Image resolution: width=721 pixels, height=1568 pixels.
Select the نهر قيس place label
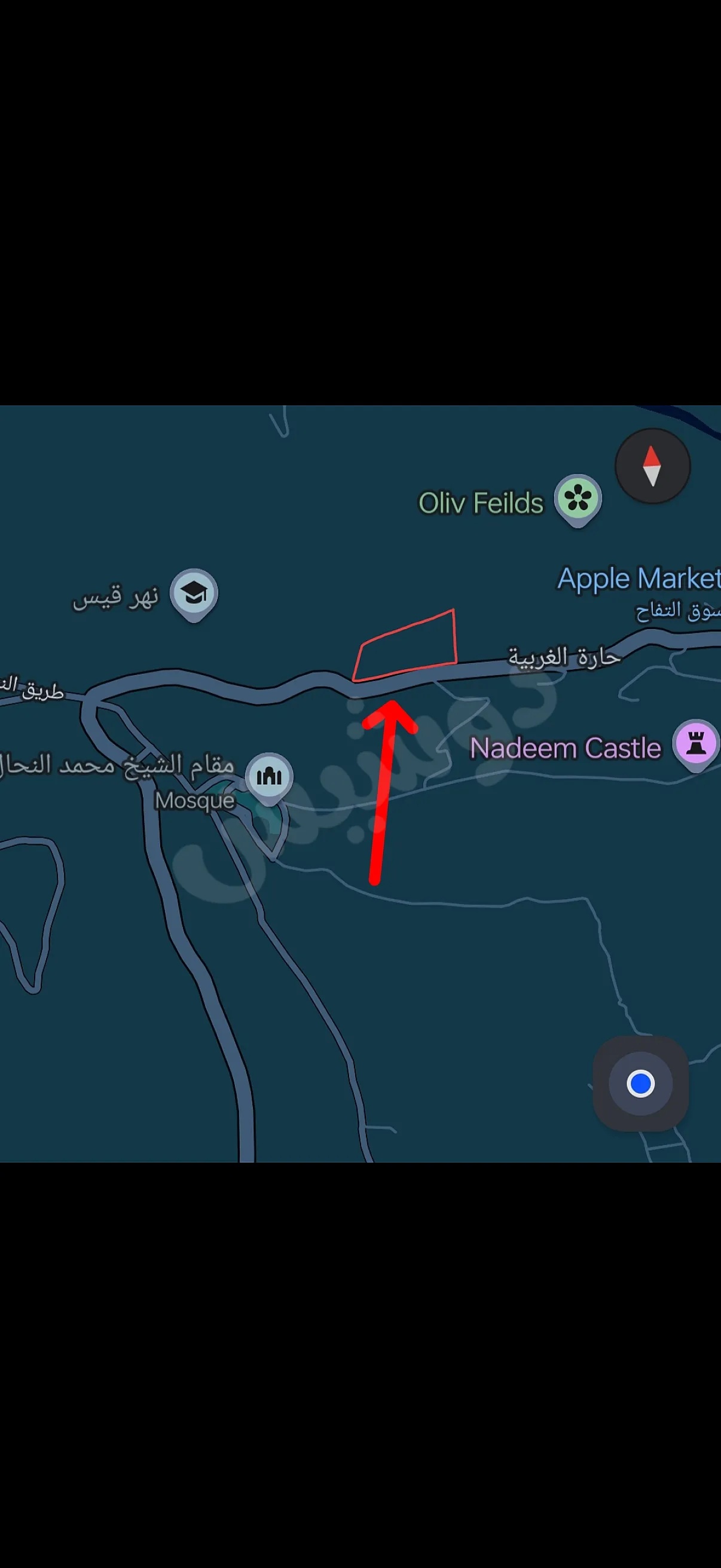click(x=115, y=597)
